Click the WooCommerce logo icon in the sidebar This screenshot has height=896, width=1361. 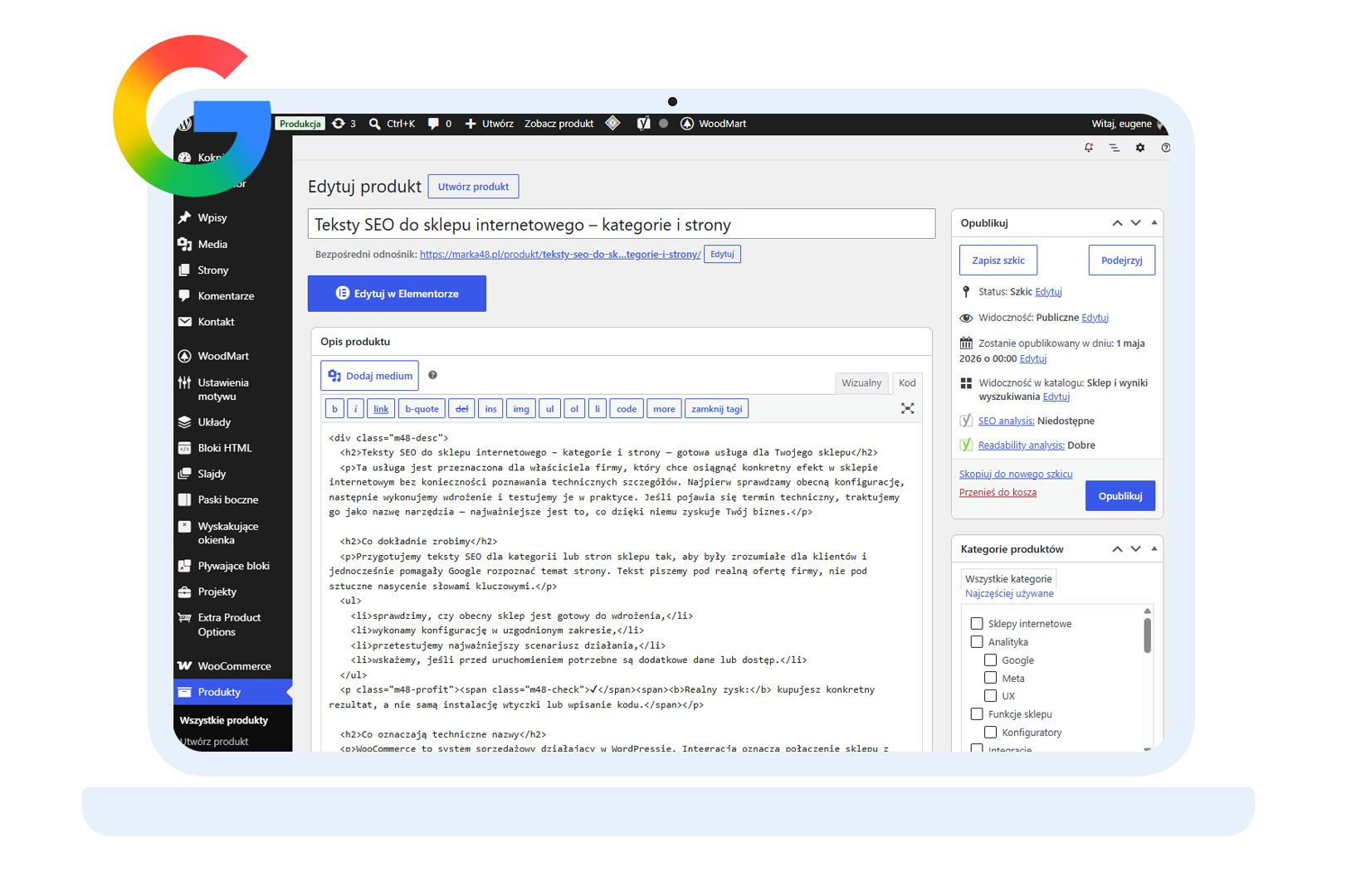[x=184, y=666]
